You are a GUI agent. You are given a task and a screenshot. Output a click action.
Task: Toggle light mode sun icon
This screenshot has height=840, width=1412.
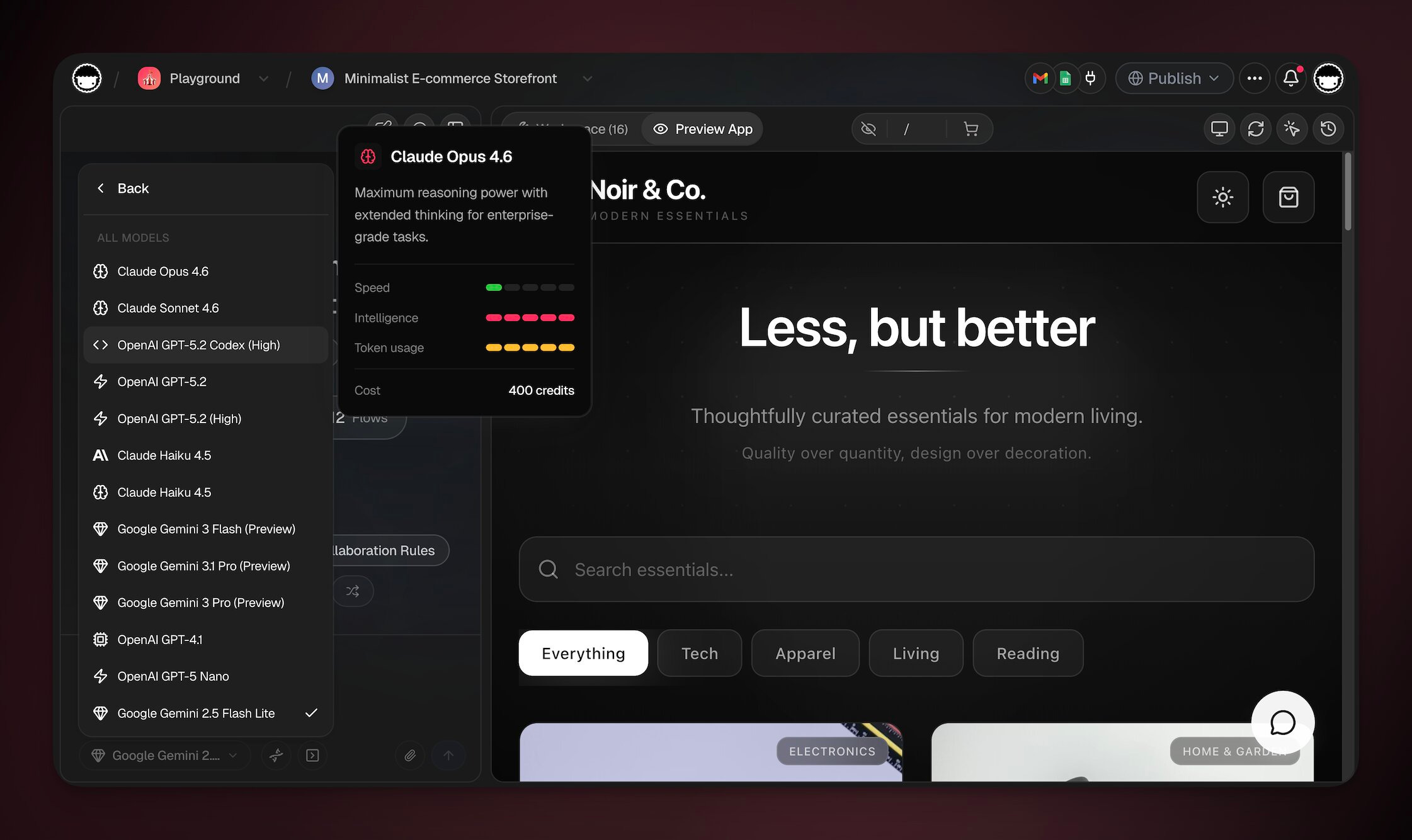point(1222,197)
